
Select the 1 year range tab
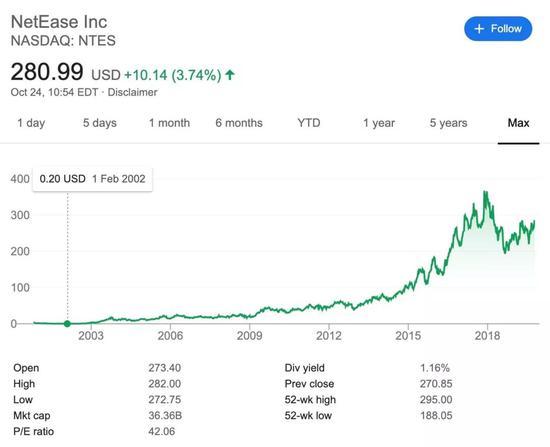pos(379,123)
